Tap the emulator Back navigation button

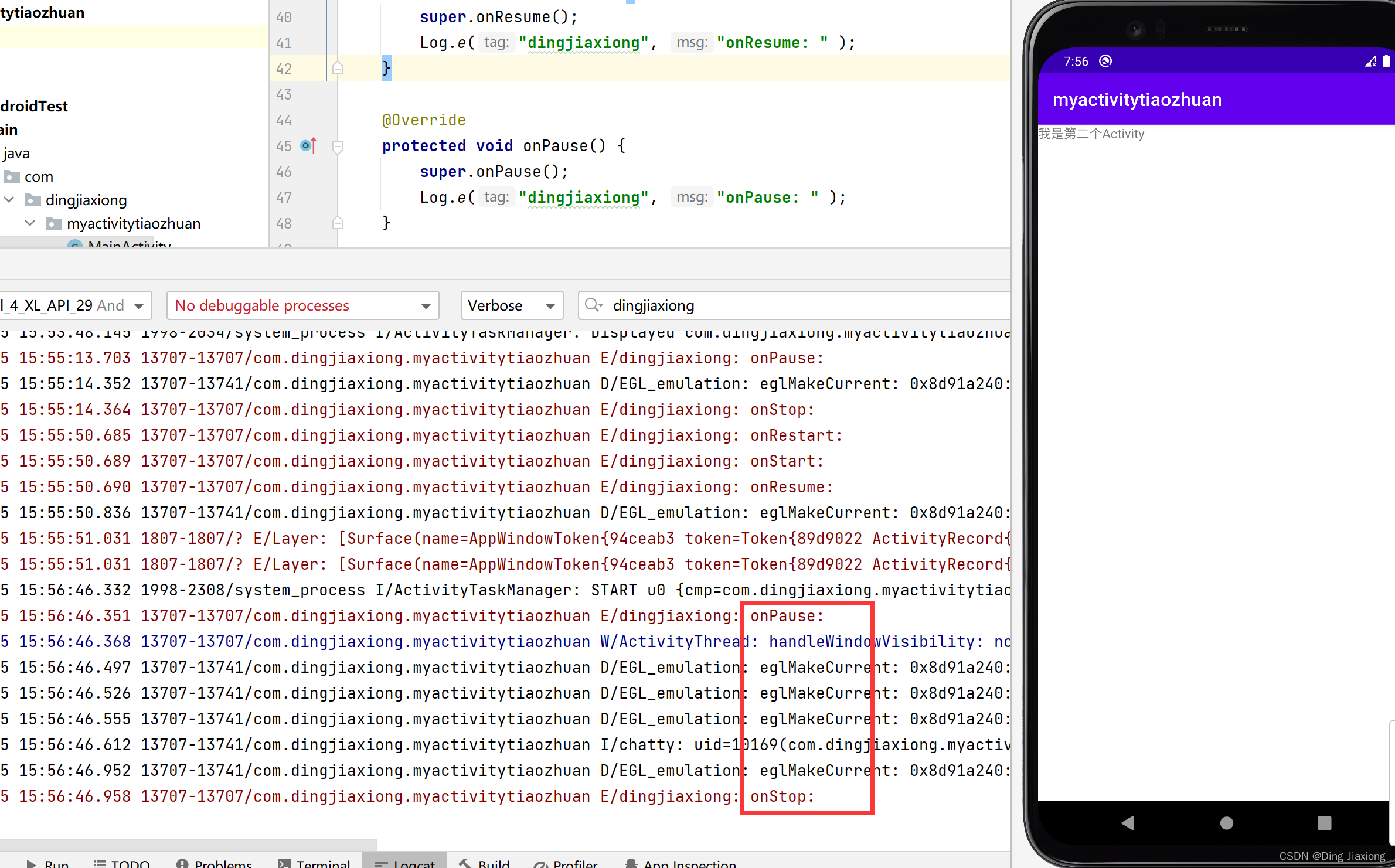click(1128, 823)
